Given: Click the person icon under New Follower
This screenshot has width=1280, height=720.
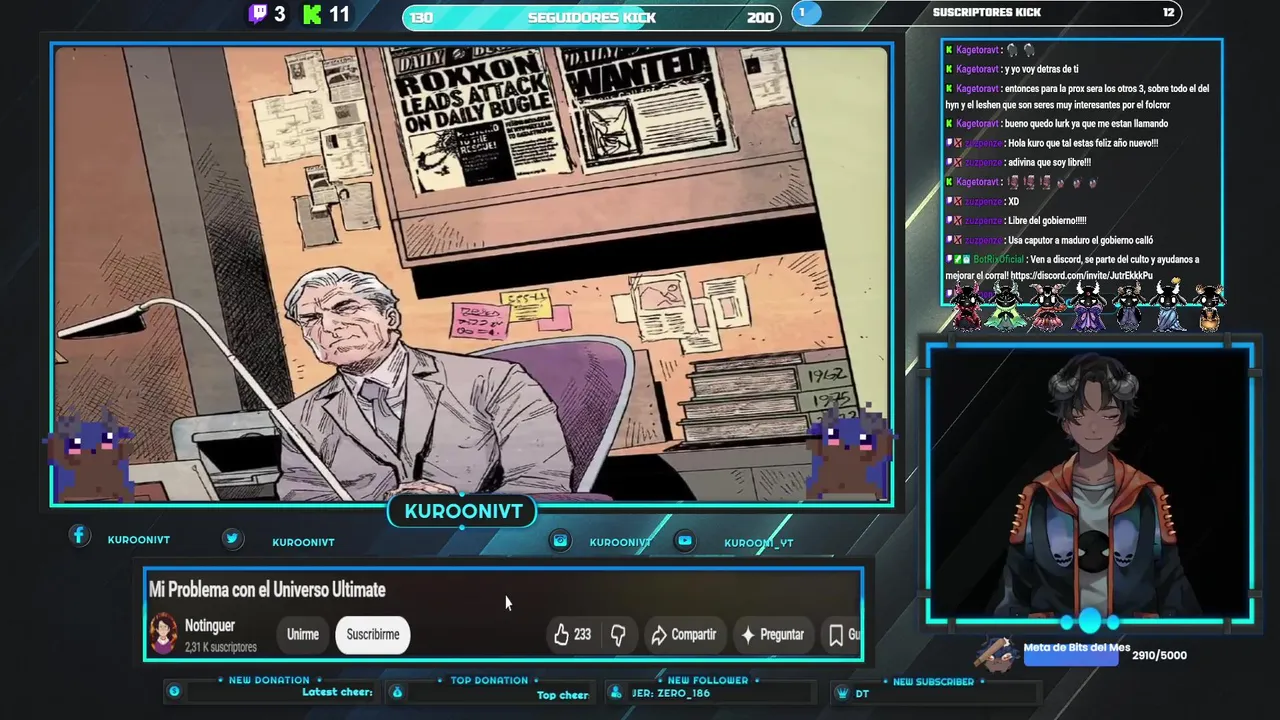Looking at the screenshot, I should [x=616, y=692].
